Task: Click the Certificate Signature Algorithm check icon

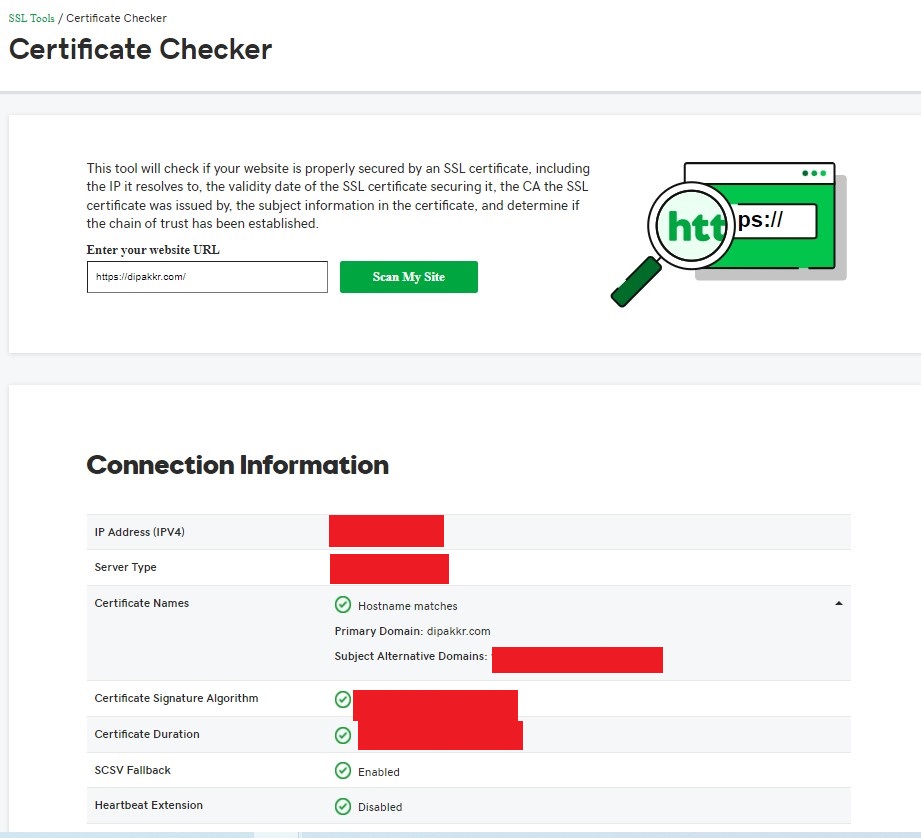Action: 343,699
